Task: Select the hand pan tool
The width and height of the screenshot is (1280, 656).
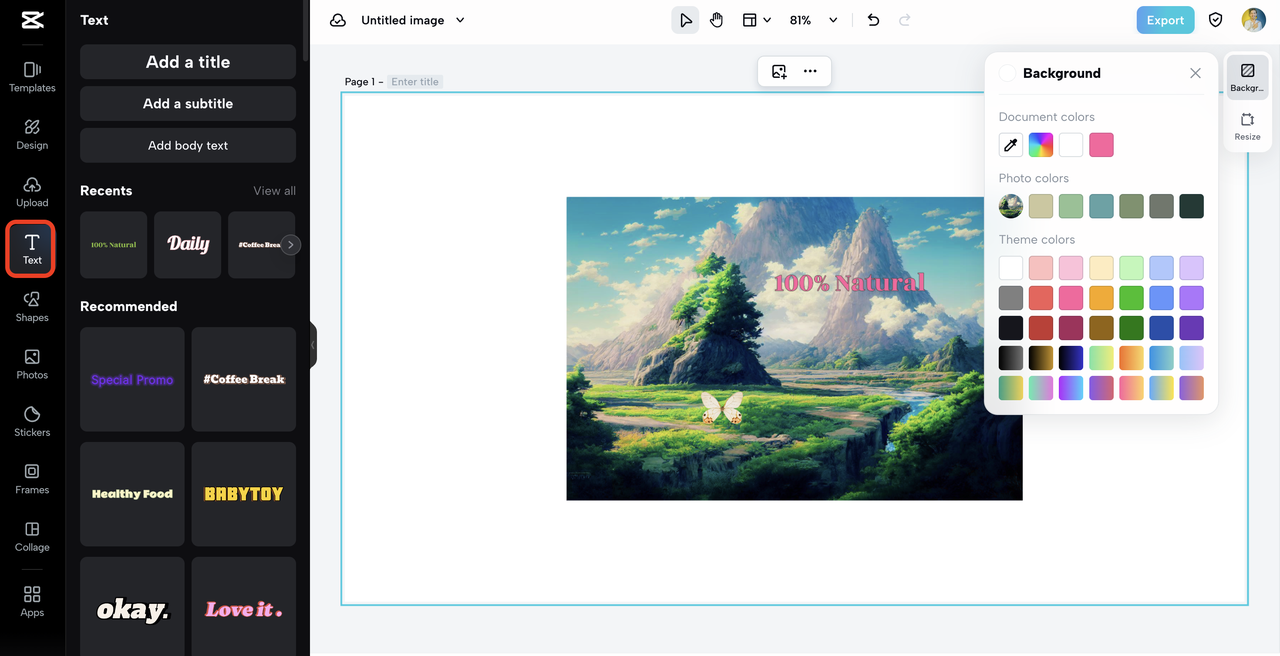Action: pyautogui.click(x=716, y=20)
